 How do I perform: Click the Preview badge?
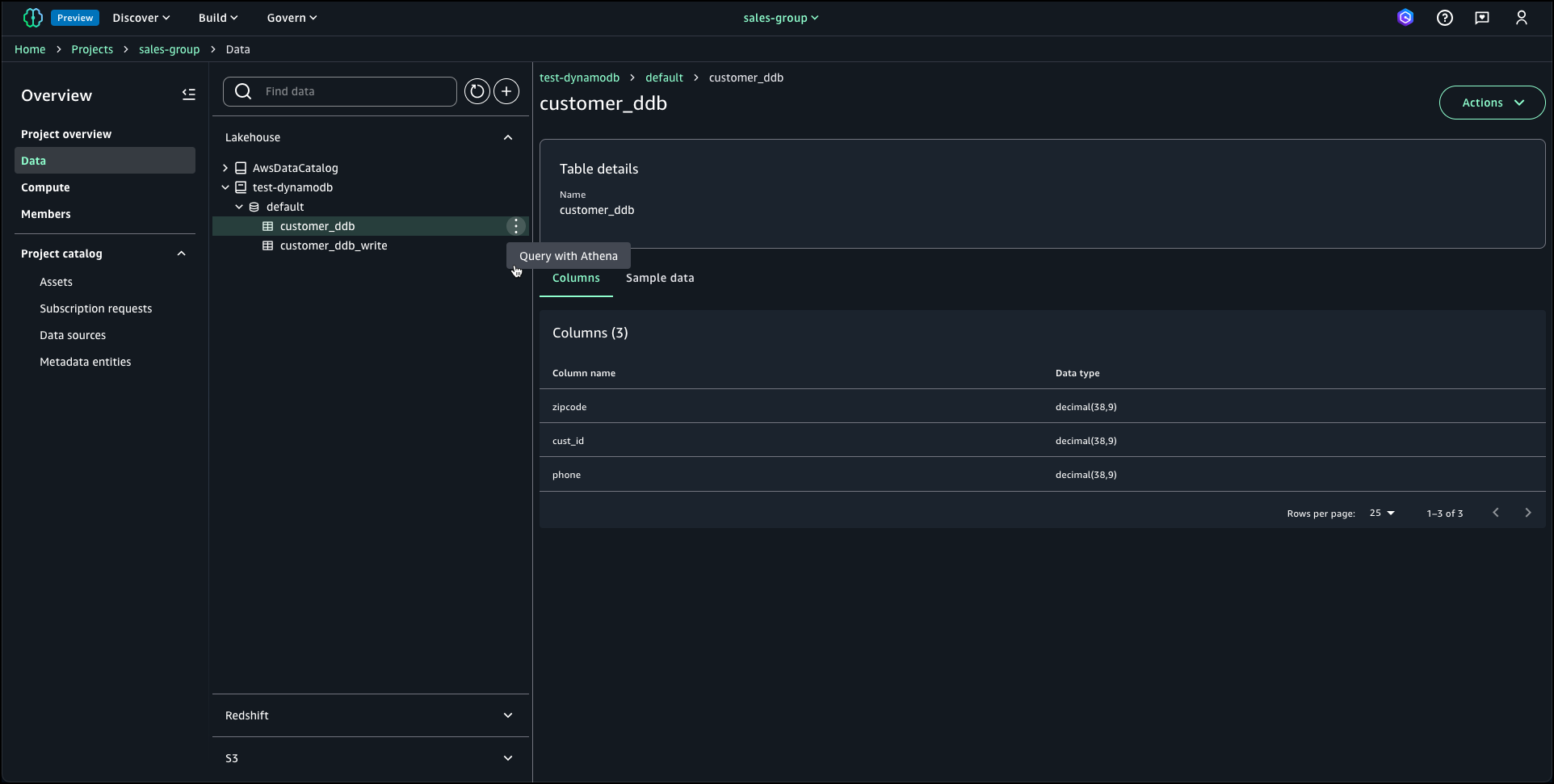click(x=75, y=18)
